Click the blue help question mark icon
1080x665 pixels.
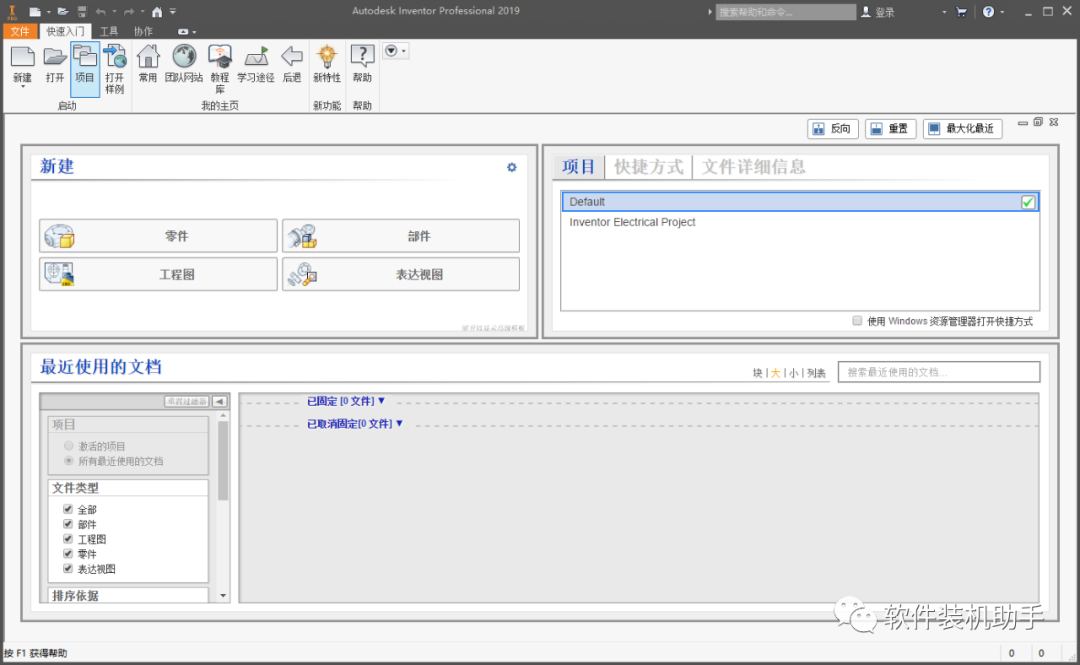988,12
